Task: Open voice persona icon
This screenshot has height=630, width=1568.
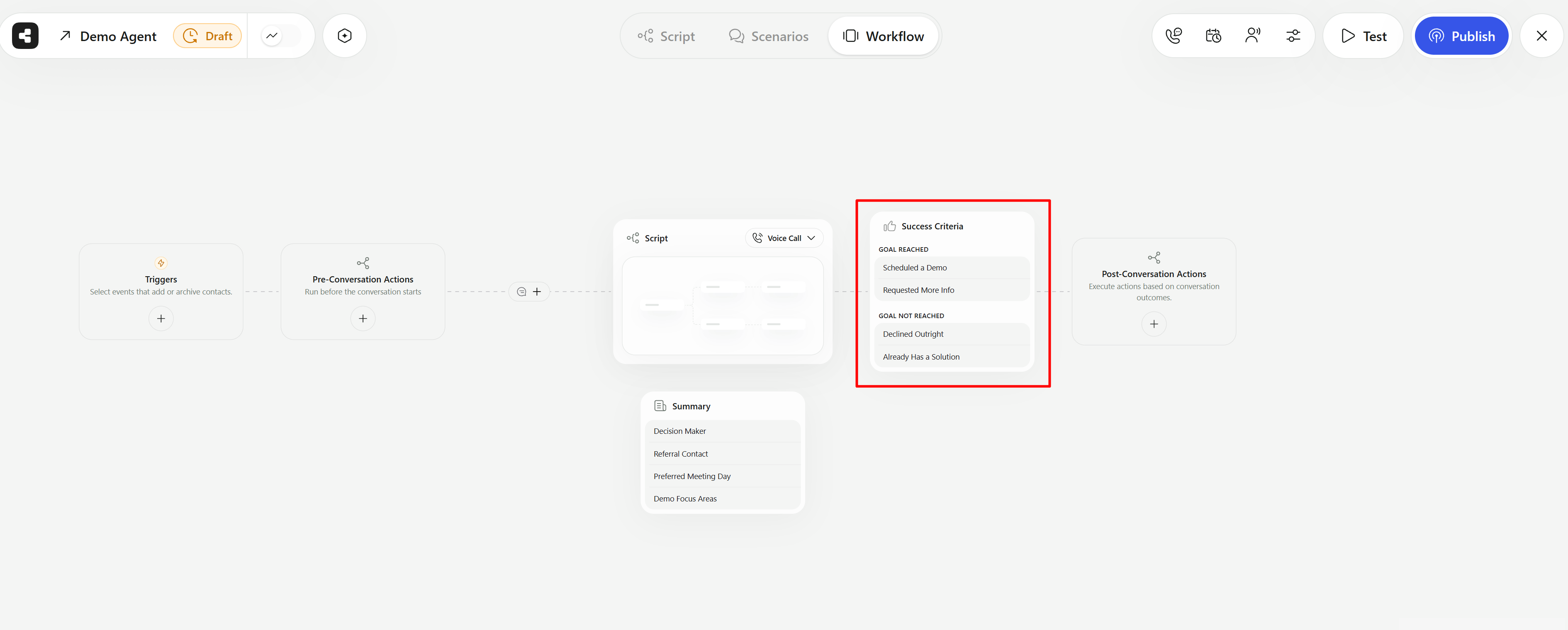Action: [x=1253, y=36]
